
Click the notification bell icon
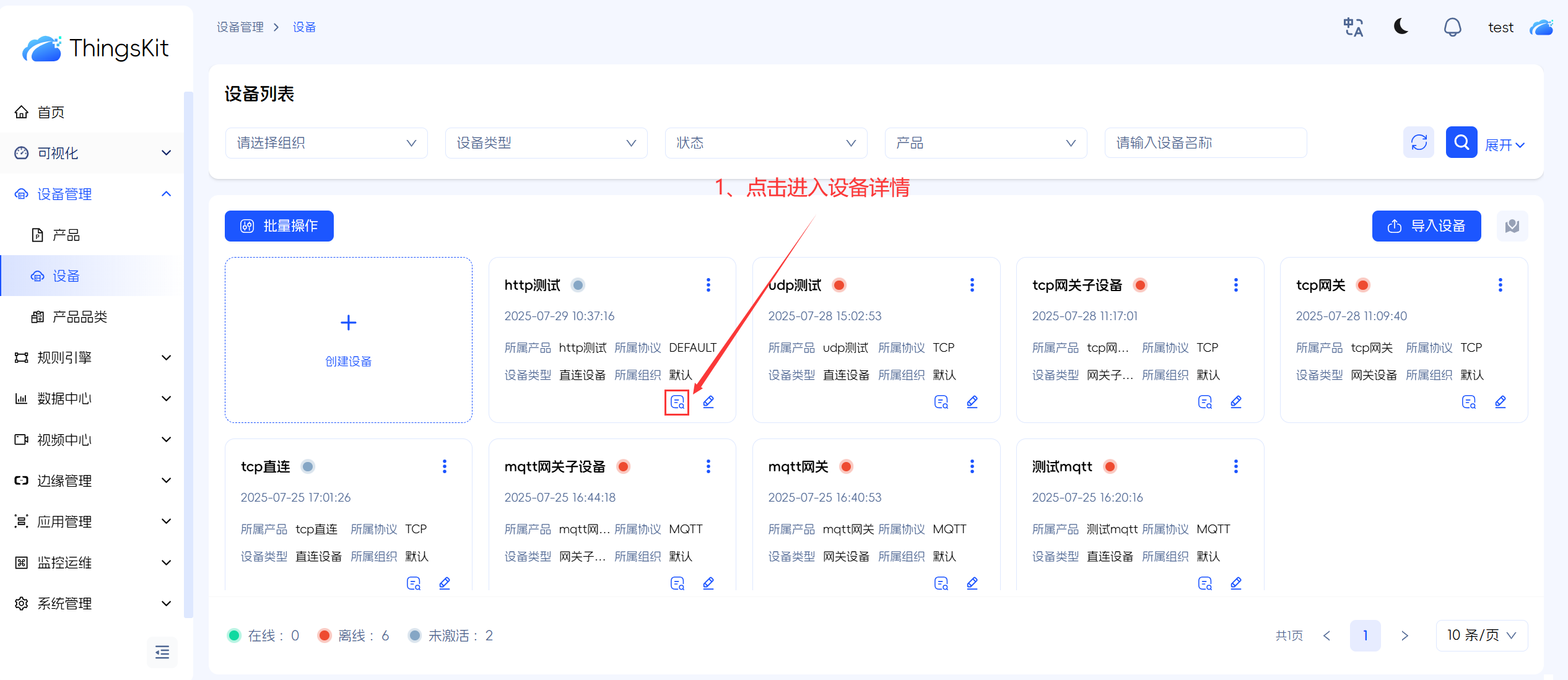pyautogui.click(x=1452, y=27)
